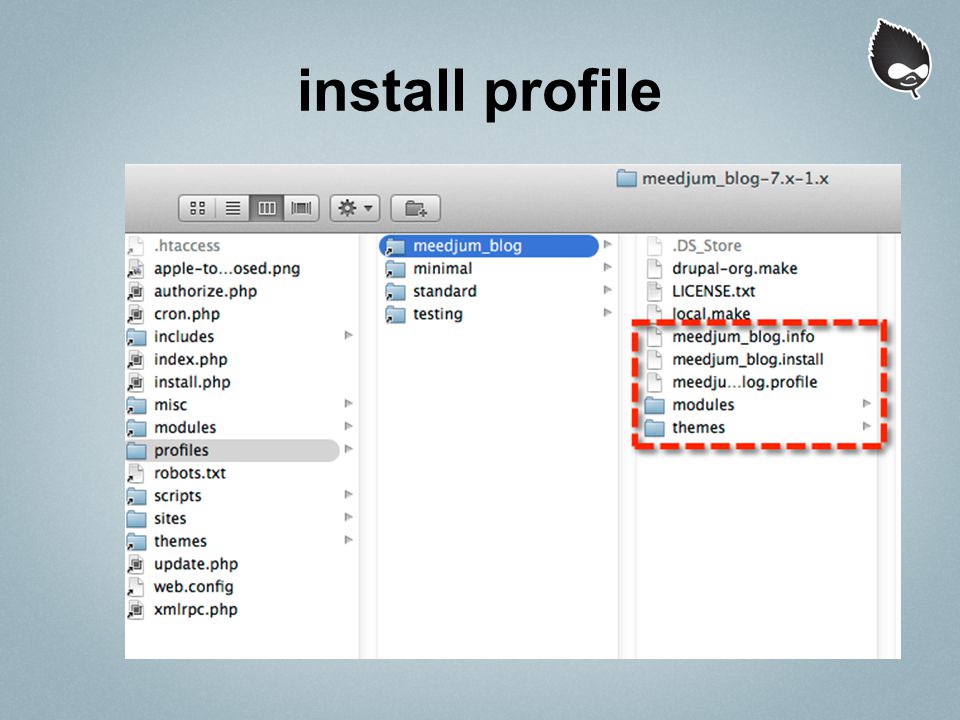Select the standard profile folder icon

pyautogui.click(x=395, y=291)
